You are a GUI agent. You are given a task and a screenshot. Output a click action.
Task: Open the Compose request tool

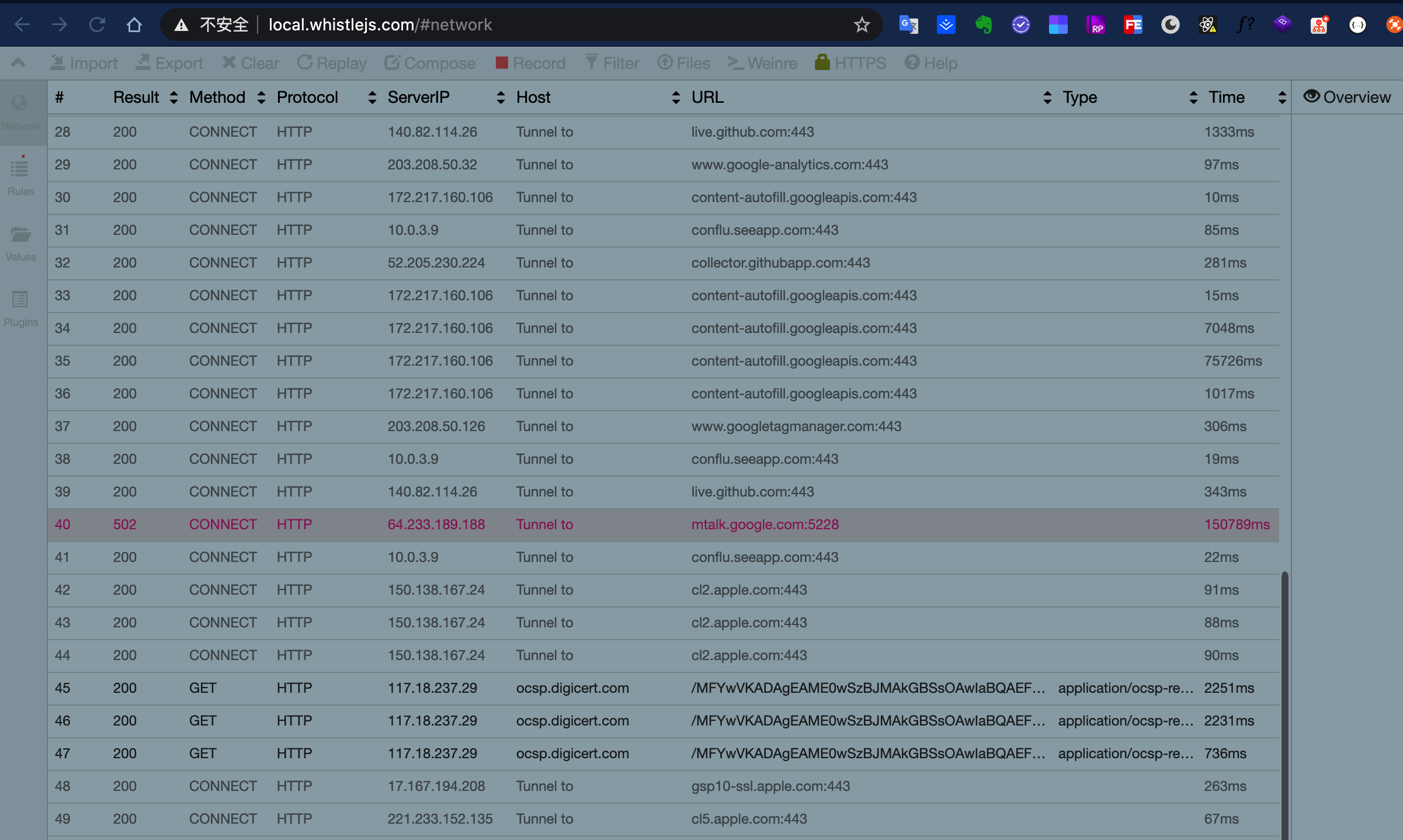tap(430, 63)
